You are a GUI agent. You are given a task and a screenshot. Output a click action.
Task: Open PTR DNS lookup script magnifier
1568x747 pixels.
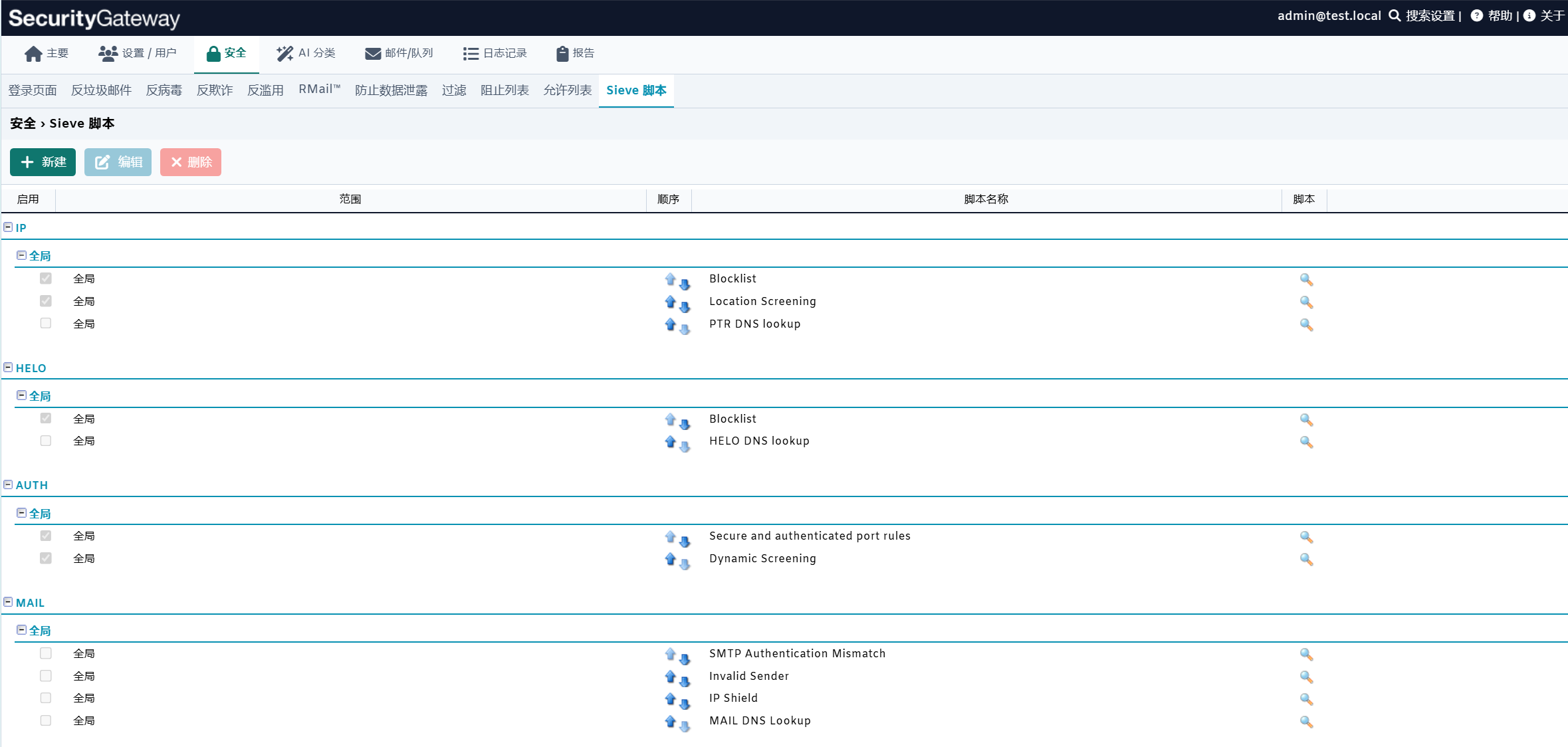[x=1306, y=324]
